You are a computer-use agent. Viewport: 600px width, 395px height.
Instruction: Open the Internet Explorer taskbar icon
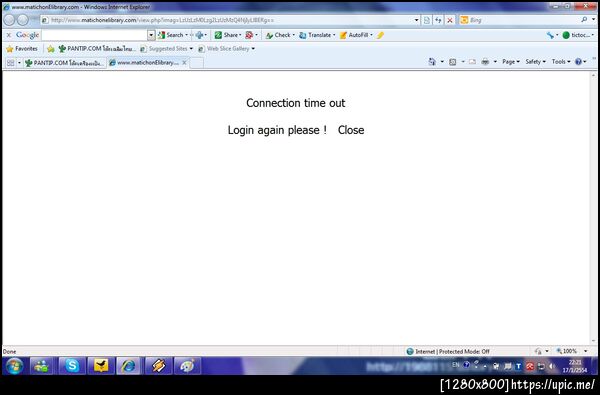pyautogui.click(x=129, y=366)
